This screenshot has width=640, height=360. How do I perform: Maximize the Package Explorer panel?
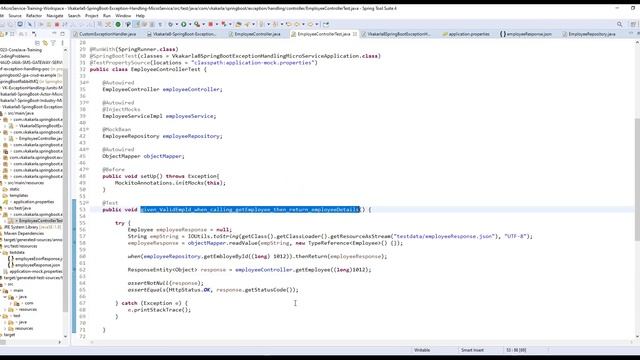click(x=62, y=34)
